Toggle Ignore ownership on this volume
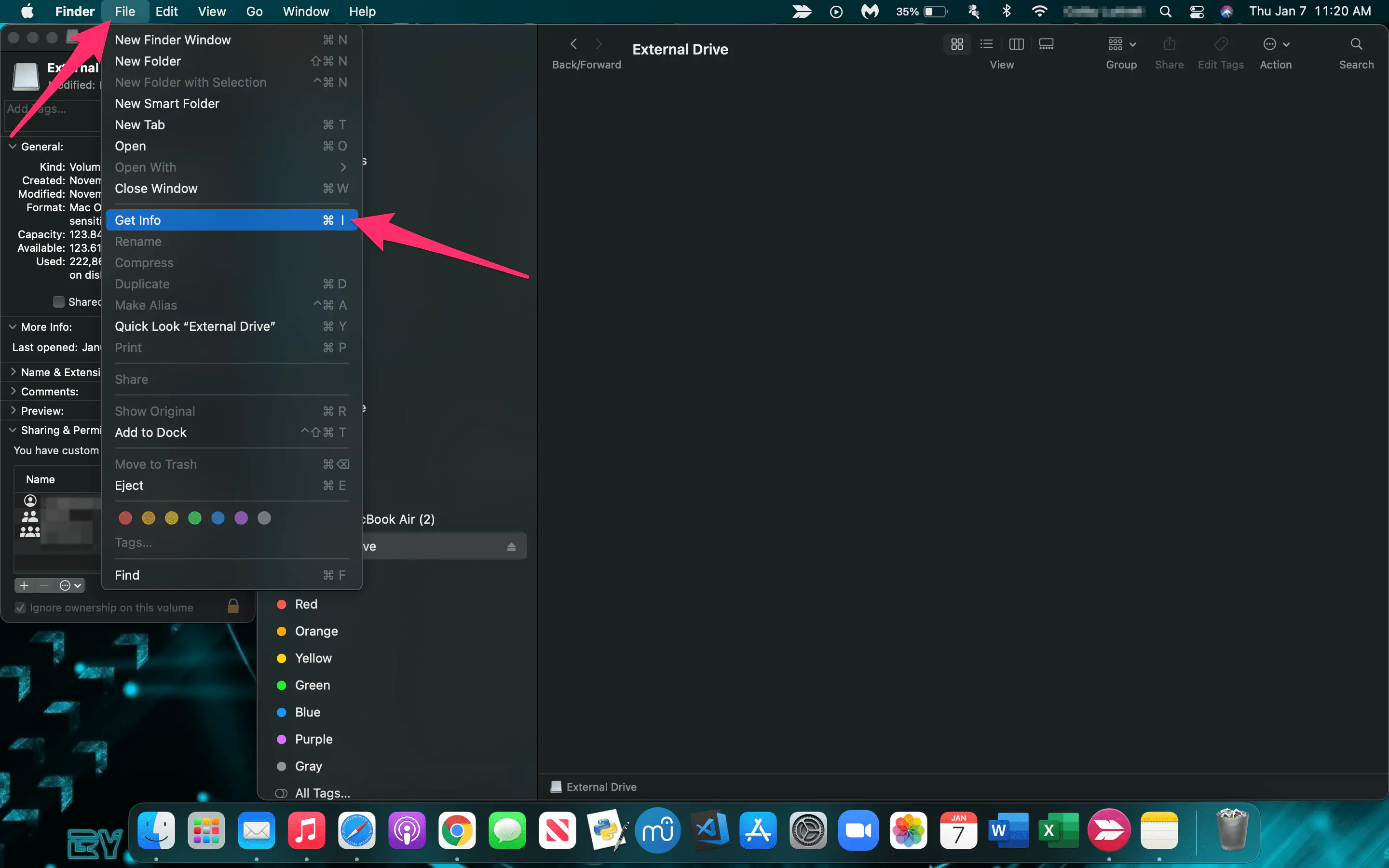Image resolution: width=1389 pixels, height=868 pixels. [x=20, y=608]
